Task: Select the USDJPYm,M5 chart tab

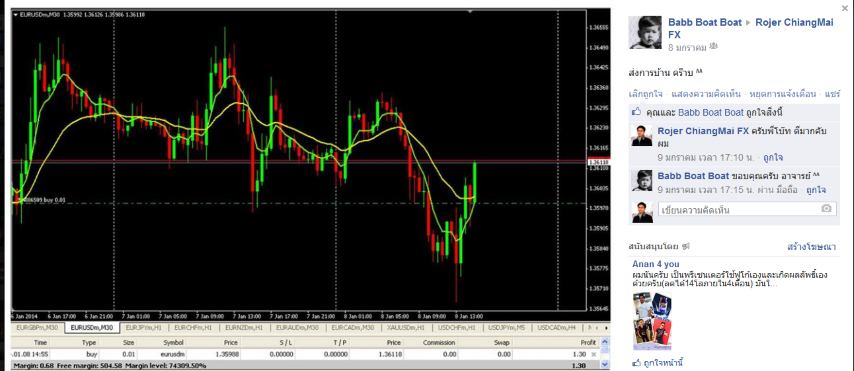Action: click(x=507, y=327)
